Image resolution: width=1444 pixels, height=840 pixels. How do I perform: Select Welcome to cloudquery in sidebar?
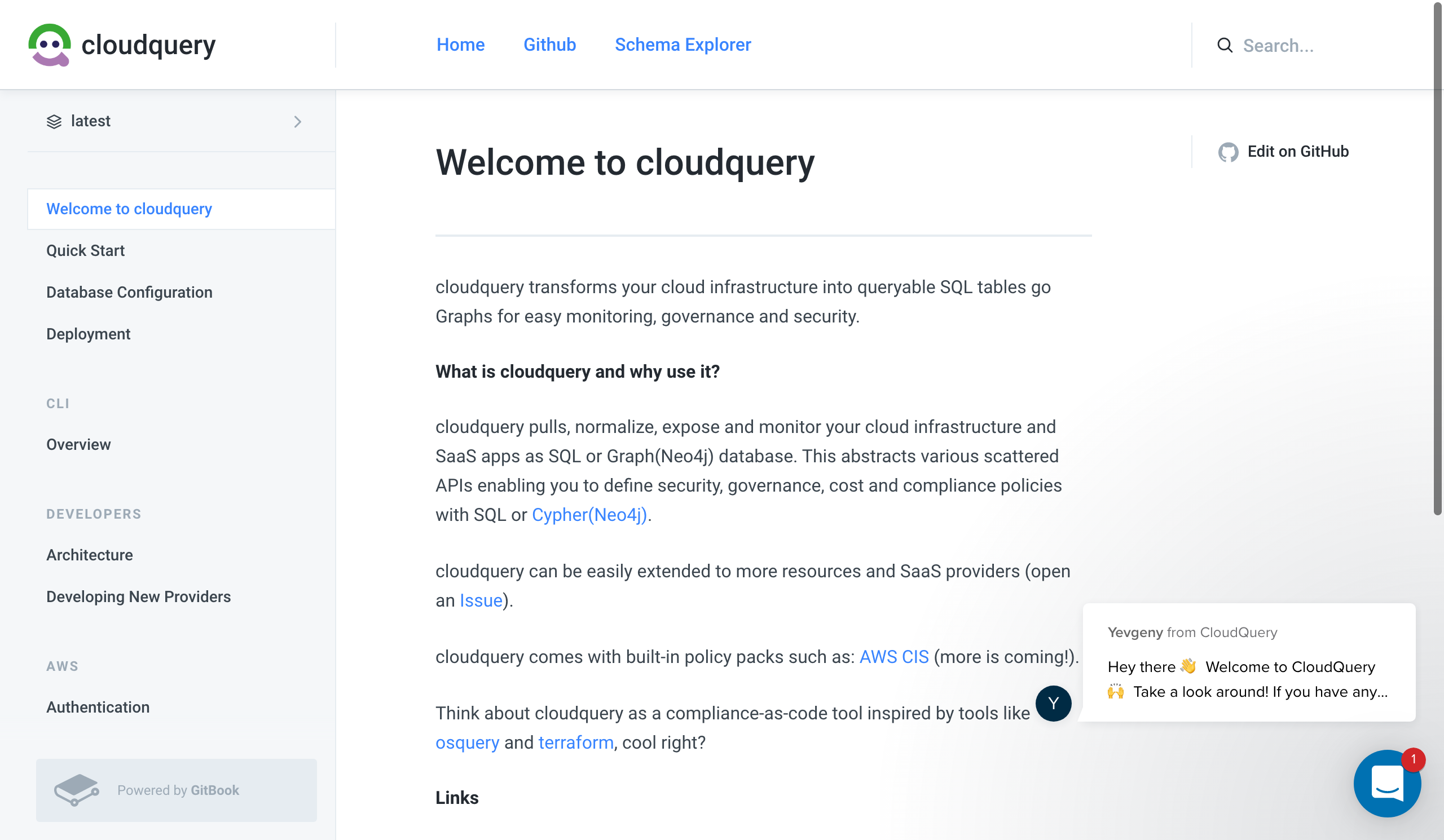pyautogui.click(x=181, y=209)
